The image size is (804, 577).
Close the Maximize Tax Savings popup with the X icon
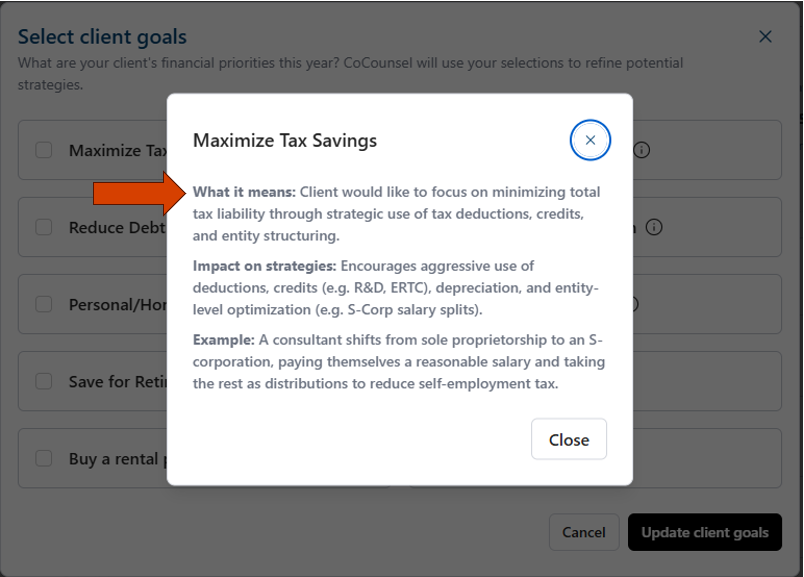click(x=590, y=140)
